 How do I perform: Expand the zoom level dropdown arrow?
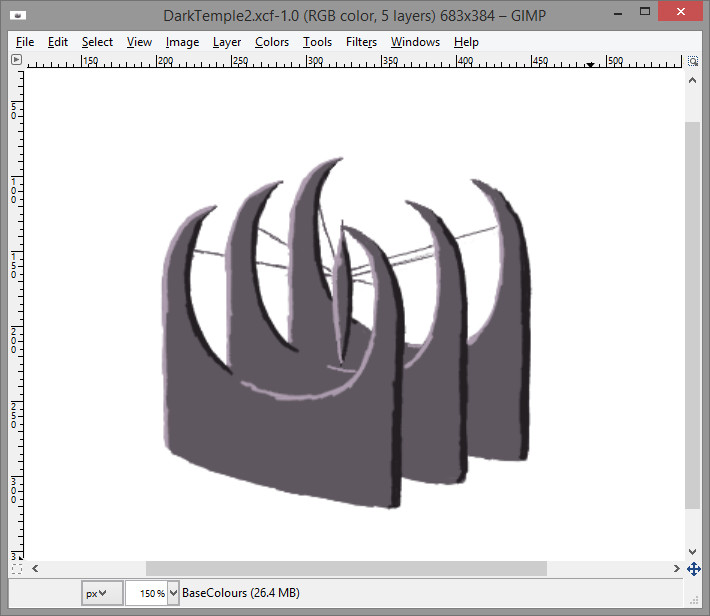(173, 593)
